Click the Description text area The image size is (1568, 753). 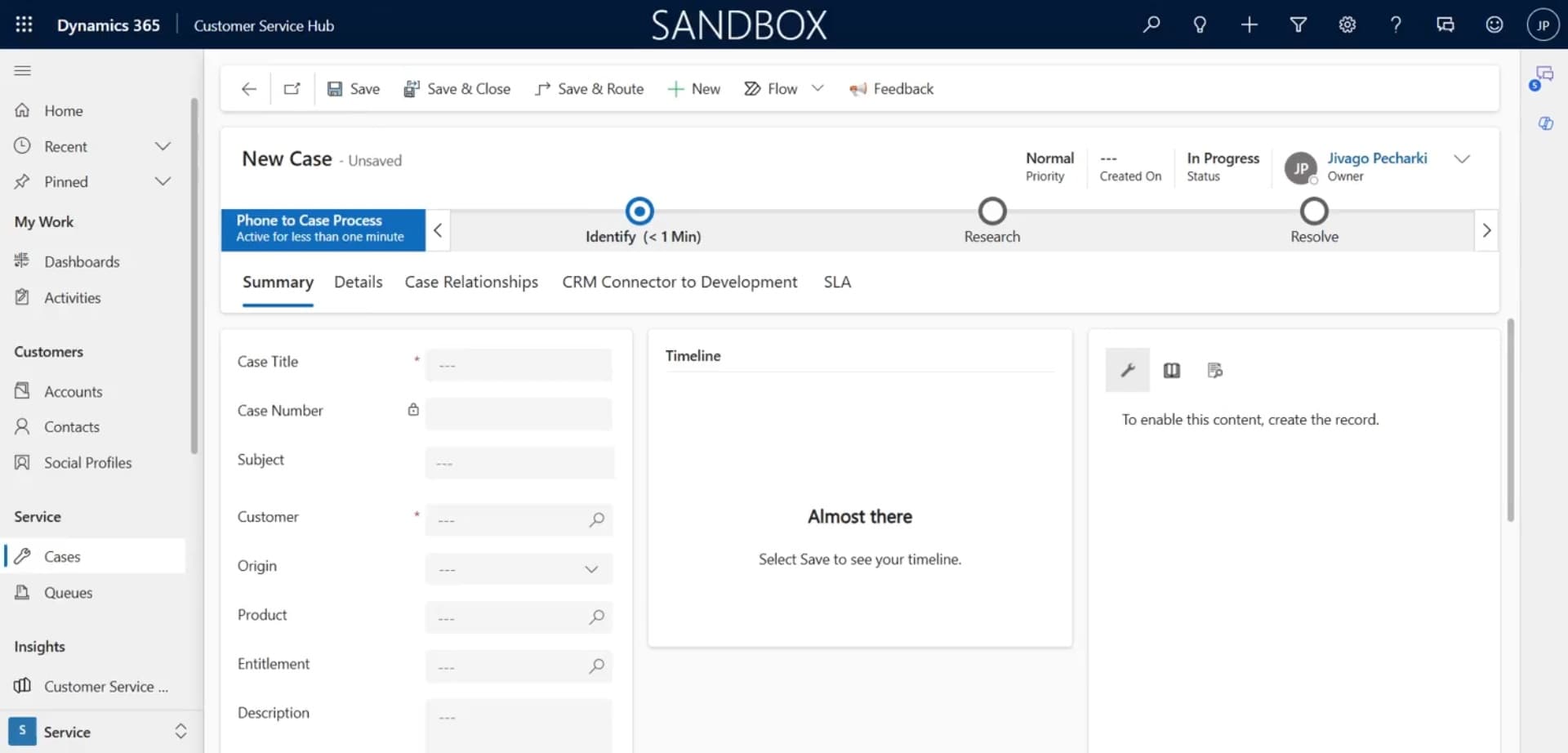click(x=519, y=725)
